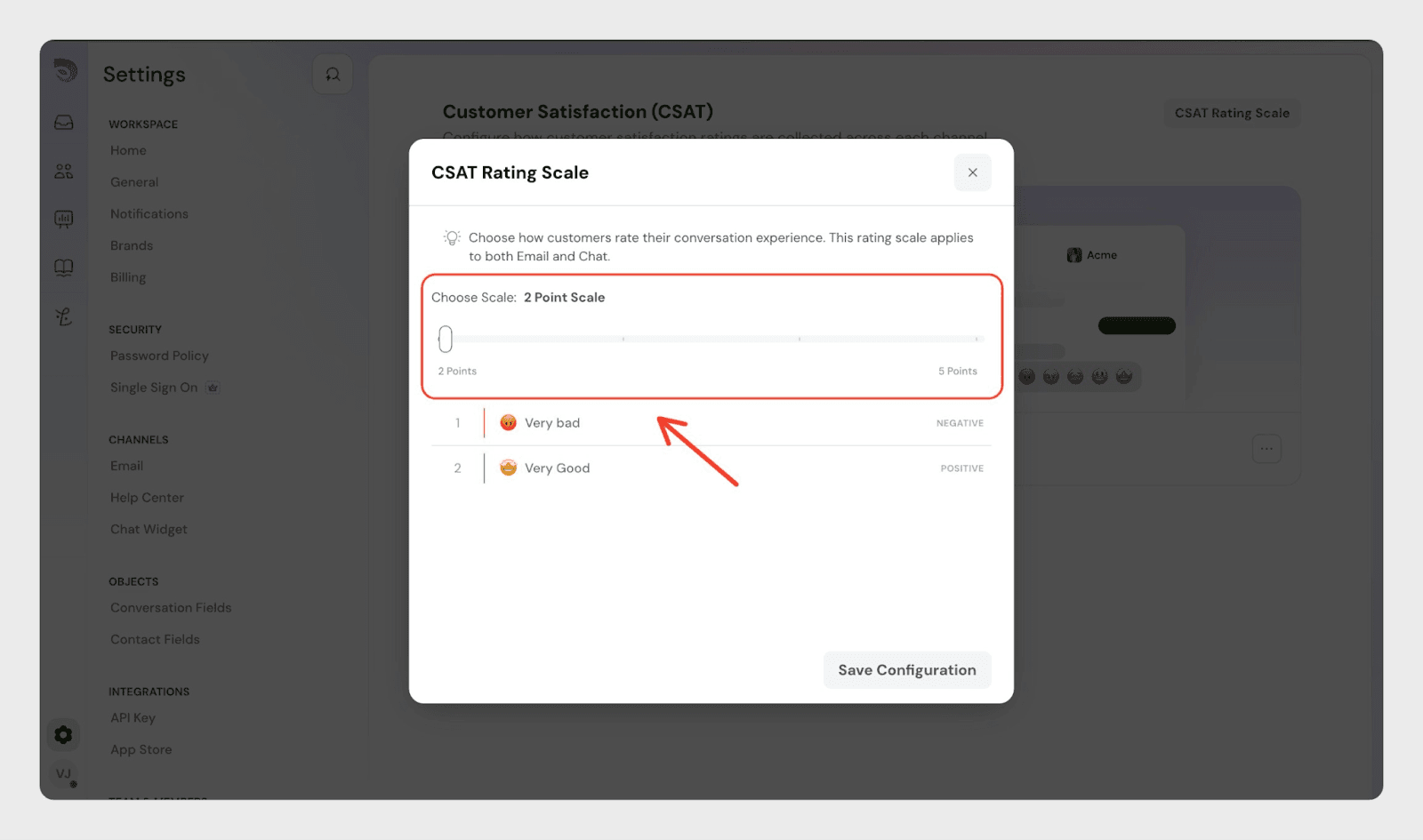This screenshot has width=1423, height=840.
Task: Open the three-dot more options menu
Action: coord(1266,449)
